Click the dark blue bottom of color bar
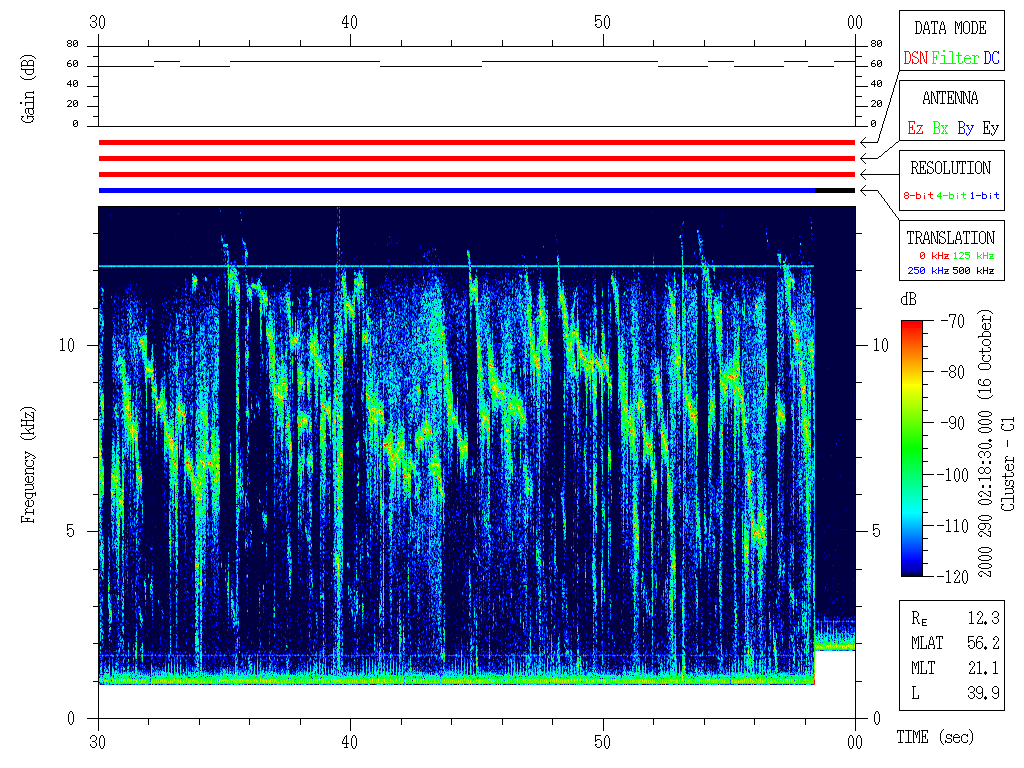The image size is (1024, 768). tap(912, 569)
